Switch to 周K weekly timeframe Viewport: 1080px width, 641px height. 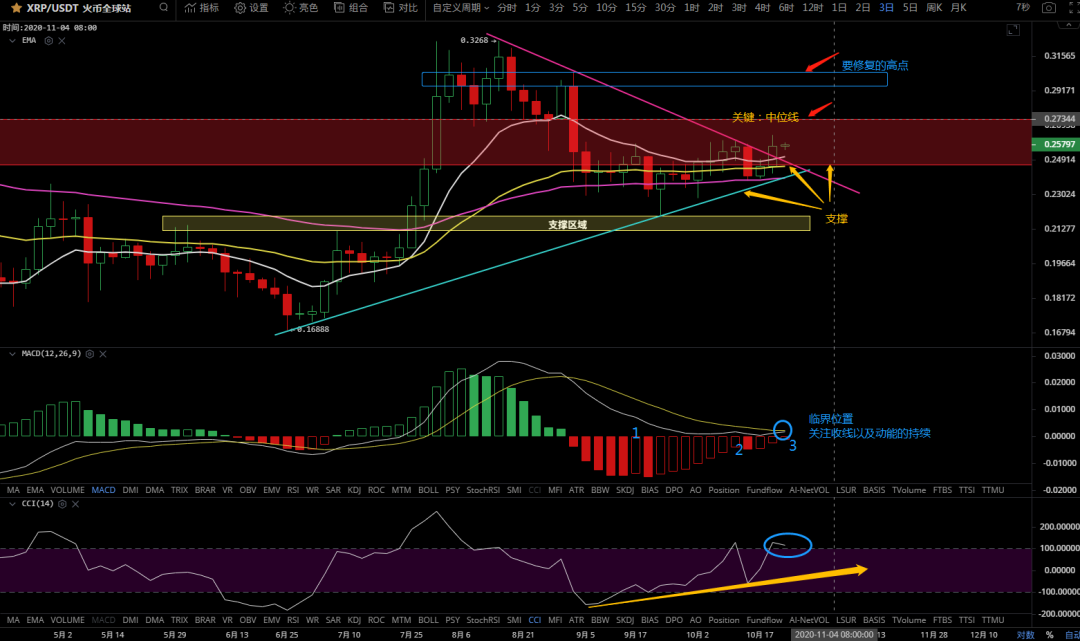click(x=934, y=8)
